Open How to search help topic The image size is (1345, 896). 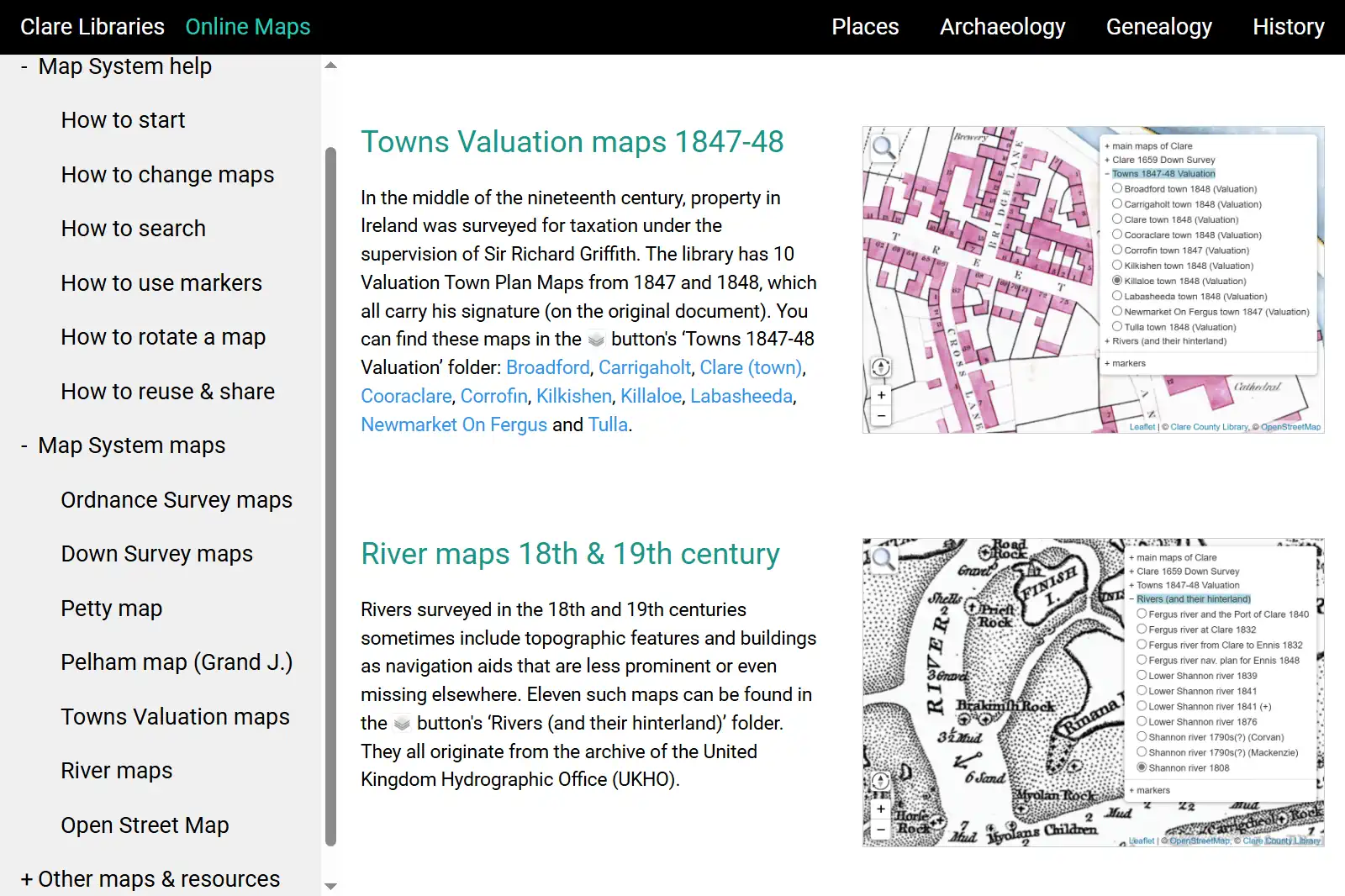coord(133,229)
